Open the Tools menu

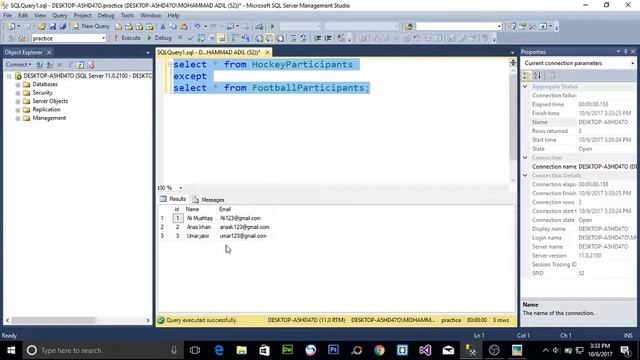coord(127,16)
